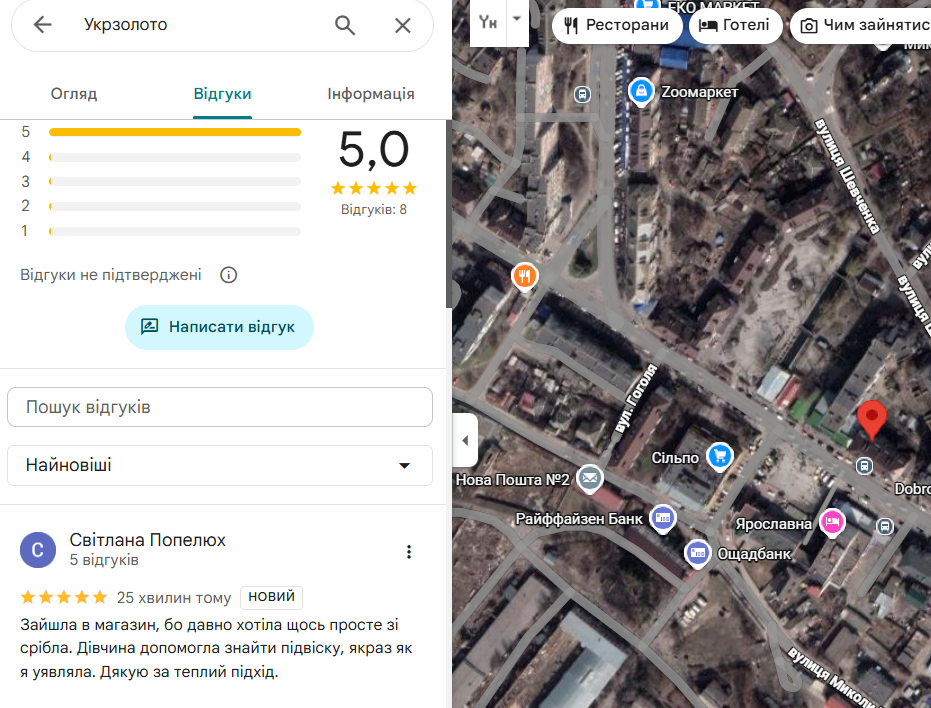Click the Укрзолото search text field
Image resolution: width=931 pixels, height=708 pixels.
point(202,25)
